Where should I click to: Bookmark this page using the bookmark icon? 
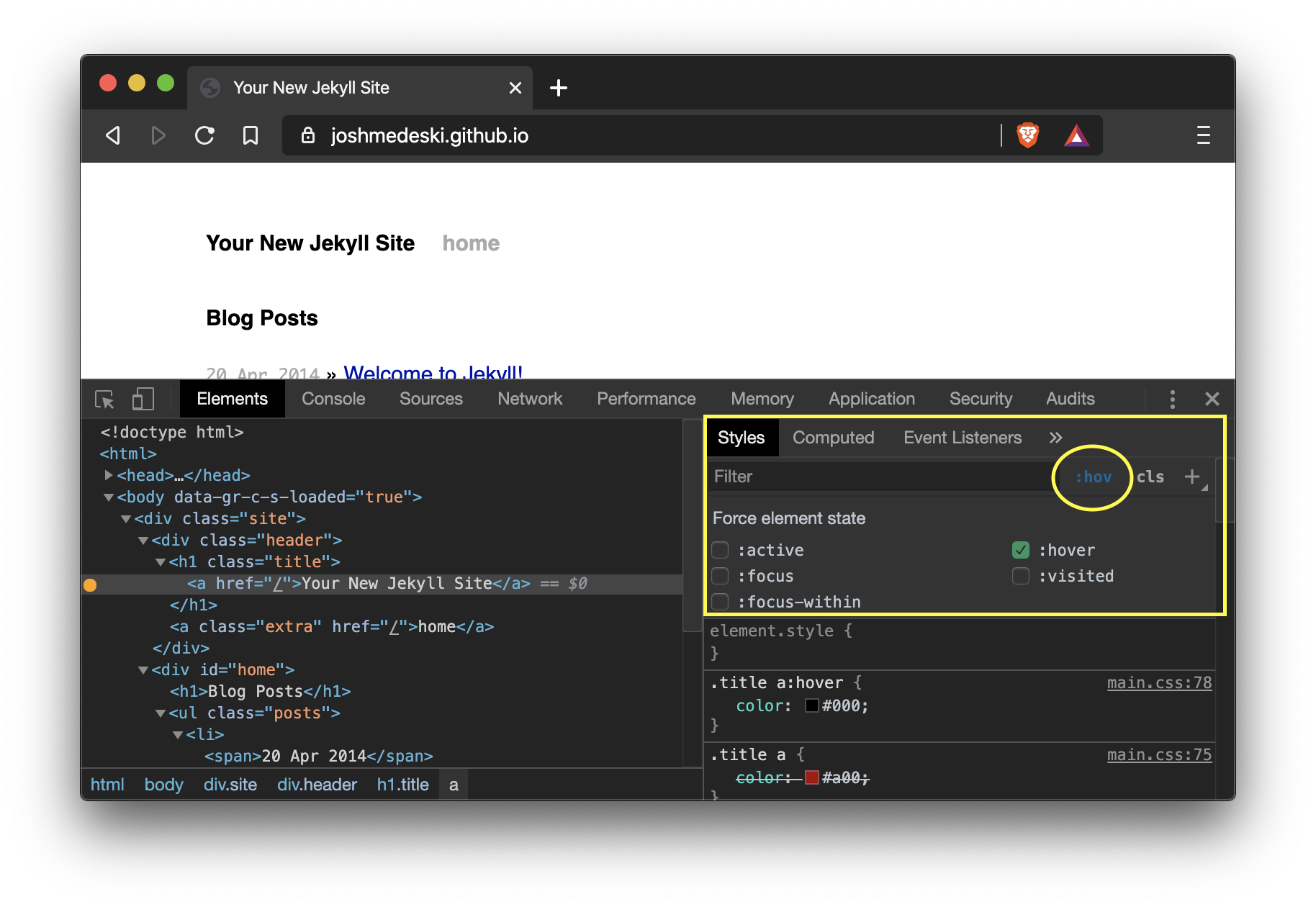[251, 135]
